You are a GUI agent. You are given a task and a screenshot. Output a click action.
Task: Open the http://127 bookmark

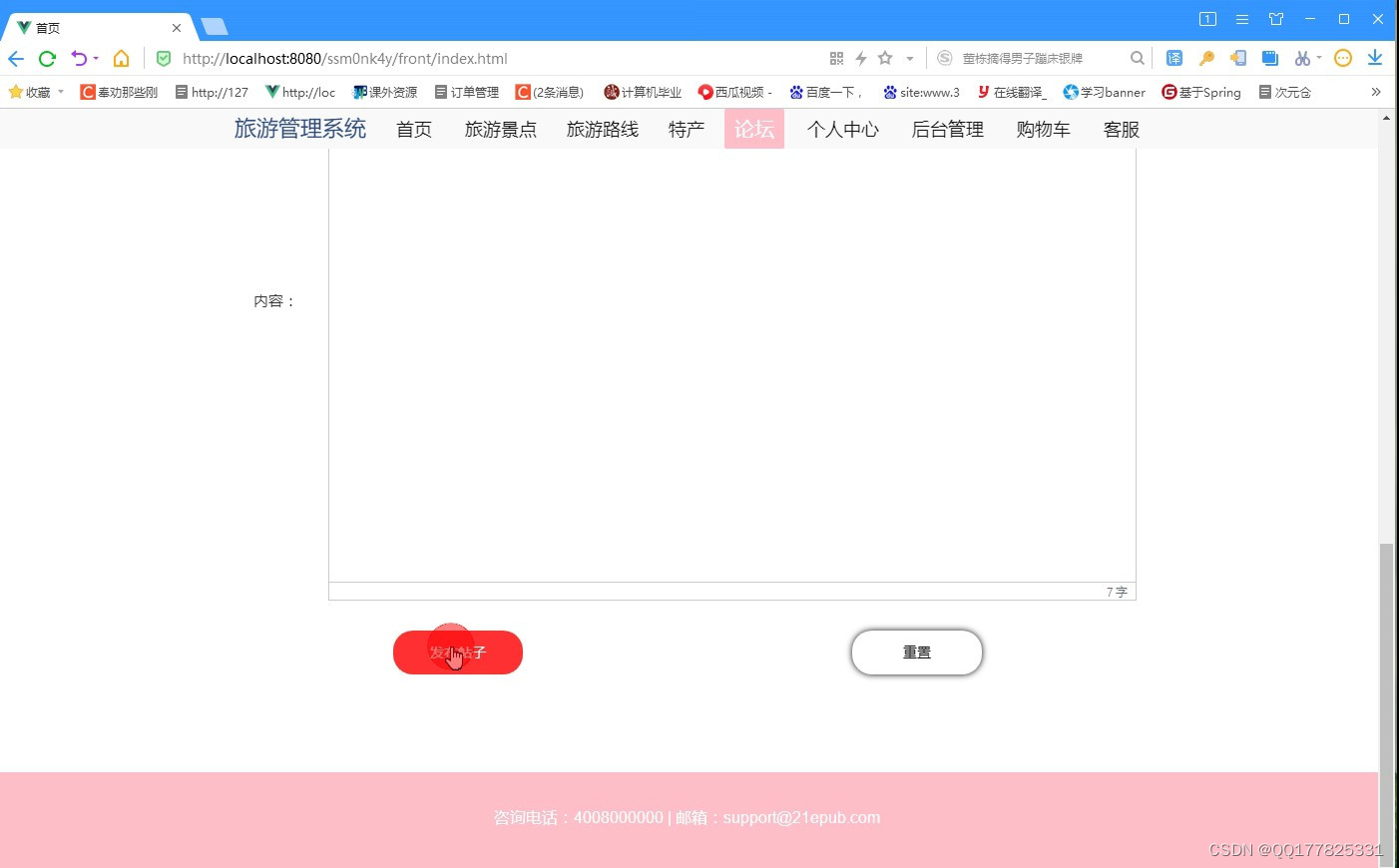212,92
